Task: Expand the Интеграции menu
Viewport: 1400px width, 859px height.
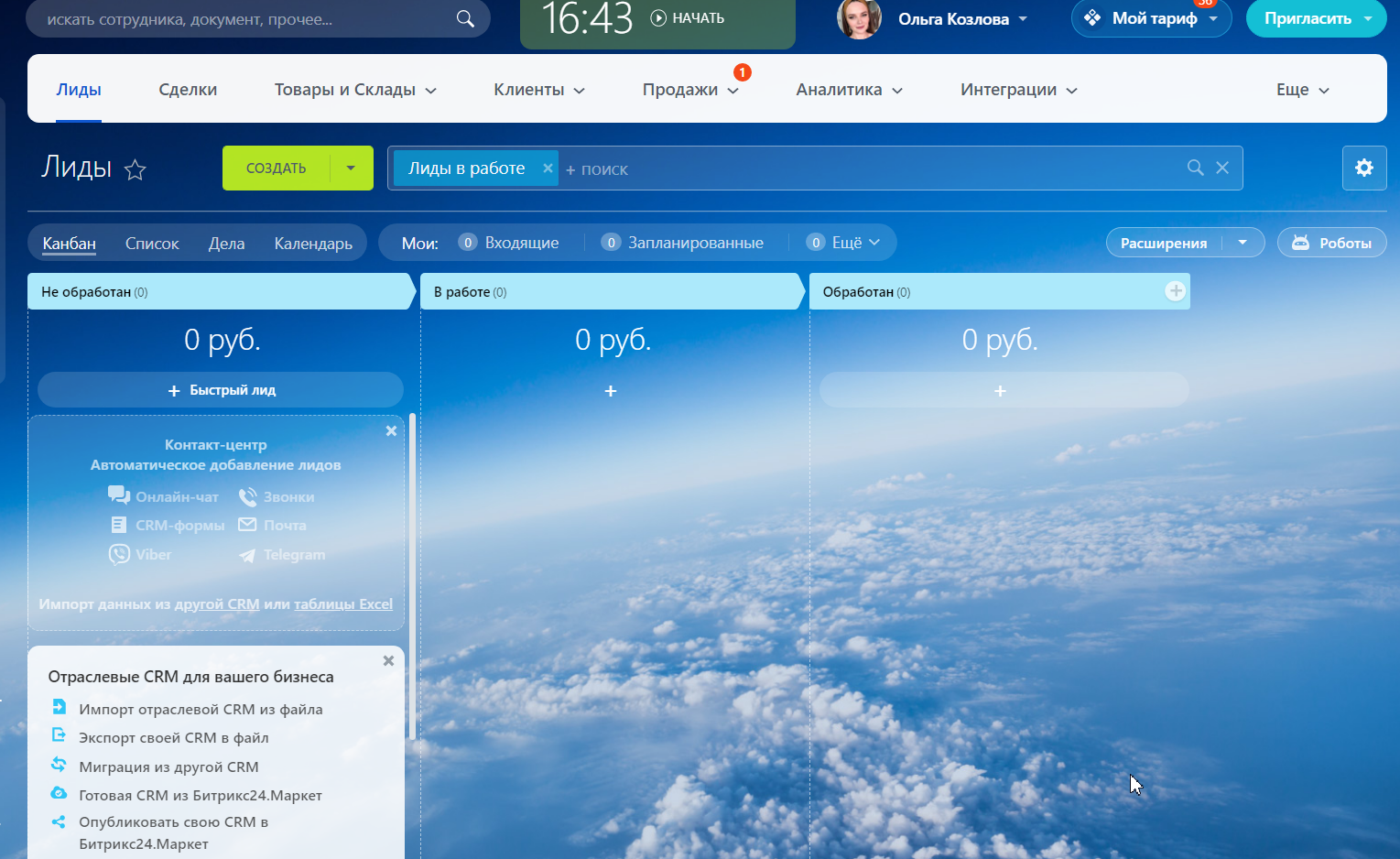Action: [x=1018, y=90]
